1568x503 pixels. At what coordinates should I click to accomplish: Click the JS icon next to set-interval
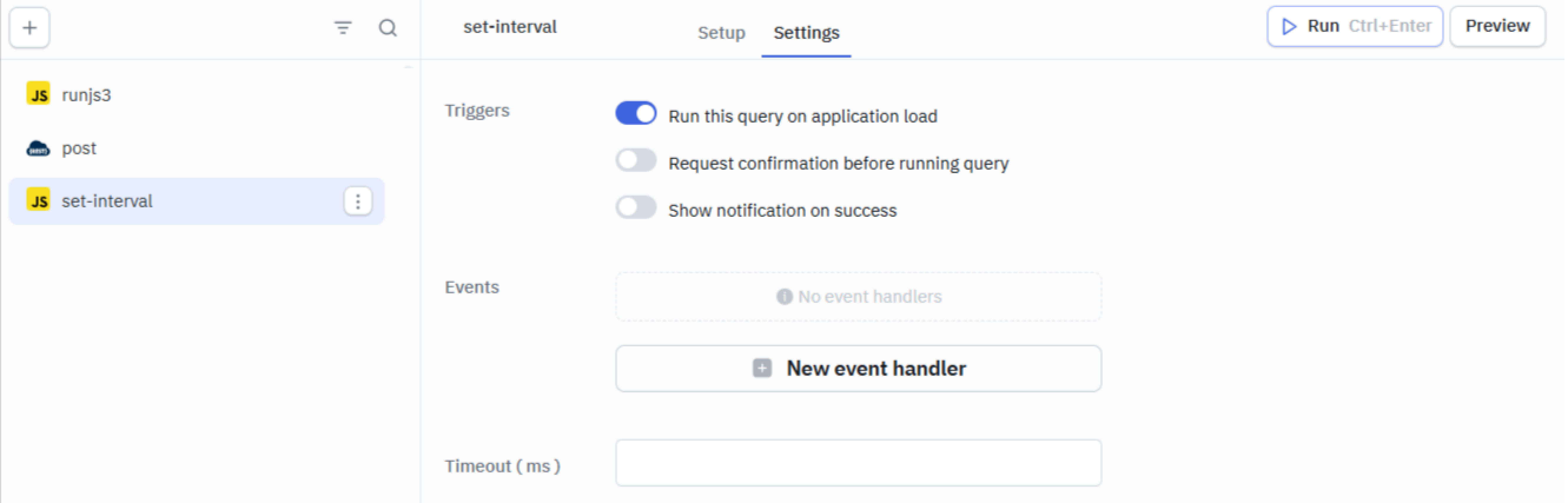[x=38, y=201]
